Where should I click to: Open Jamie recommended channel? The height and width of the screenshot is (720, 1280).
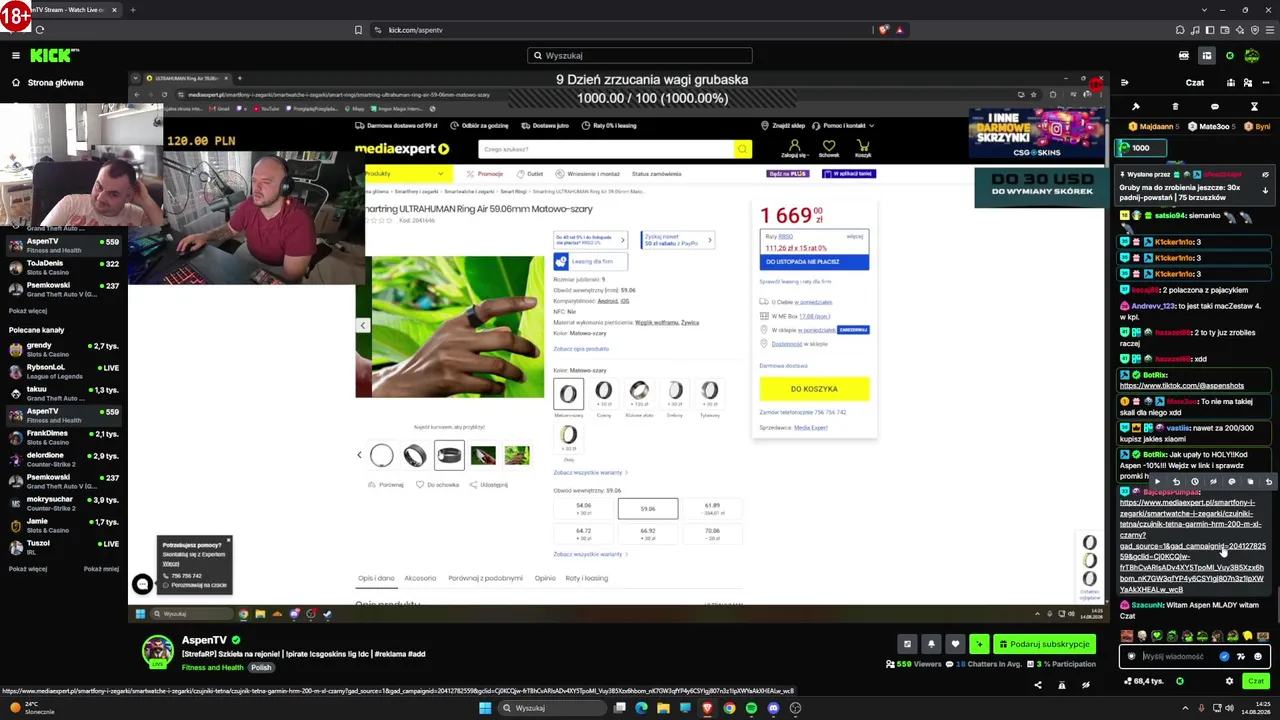(64, 525)
